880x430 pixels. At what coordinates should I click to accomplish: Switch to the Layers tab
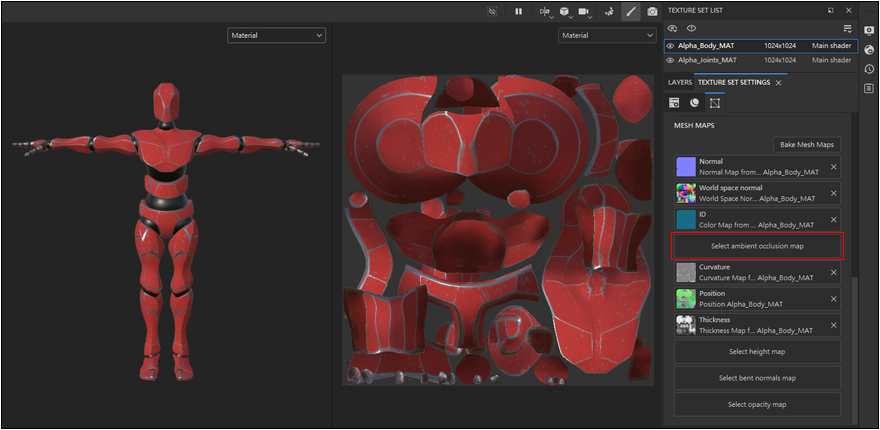[679, 82]
